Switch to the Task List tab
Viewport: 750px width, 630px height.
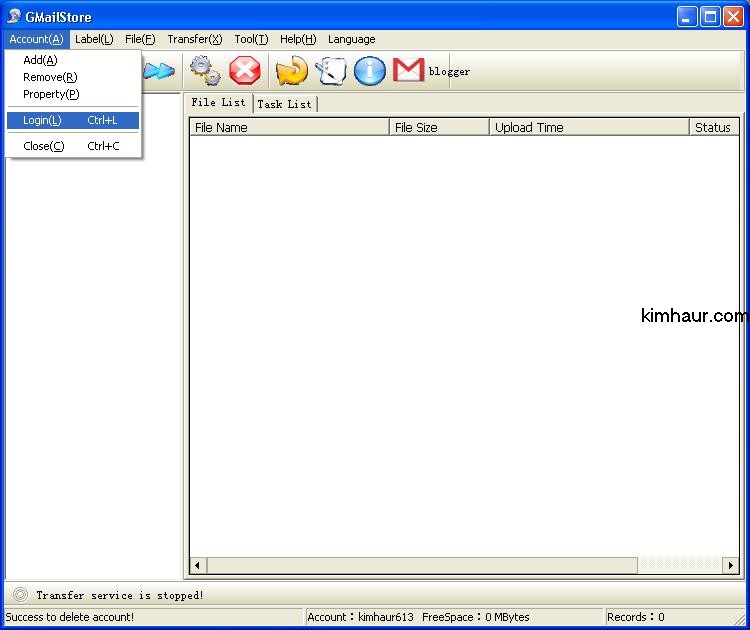coord(284,104)
